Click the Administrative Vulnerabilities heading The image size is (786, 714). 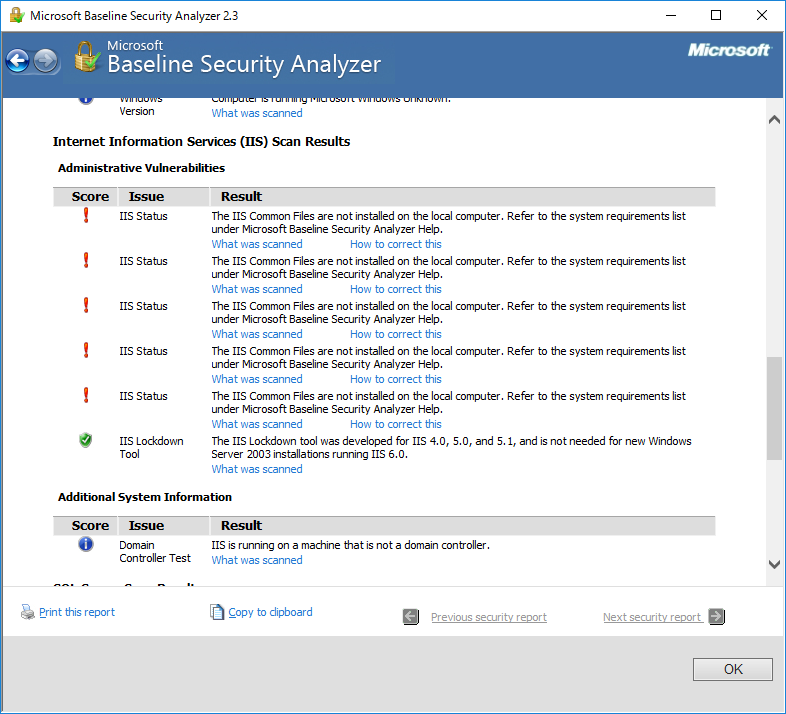coord(141,168)
